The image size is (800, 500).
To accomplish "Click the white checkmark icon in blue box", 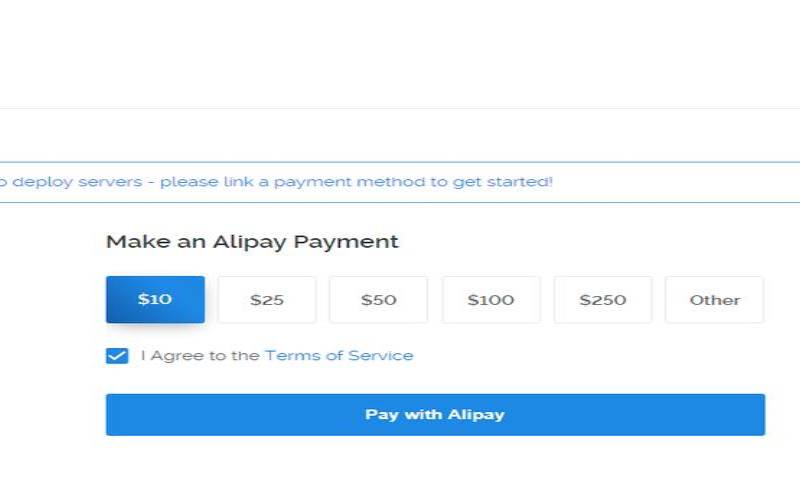I will point(117,356).
